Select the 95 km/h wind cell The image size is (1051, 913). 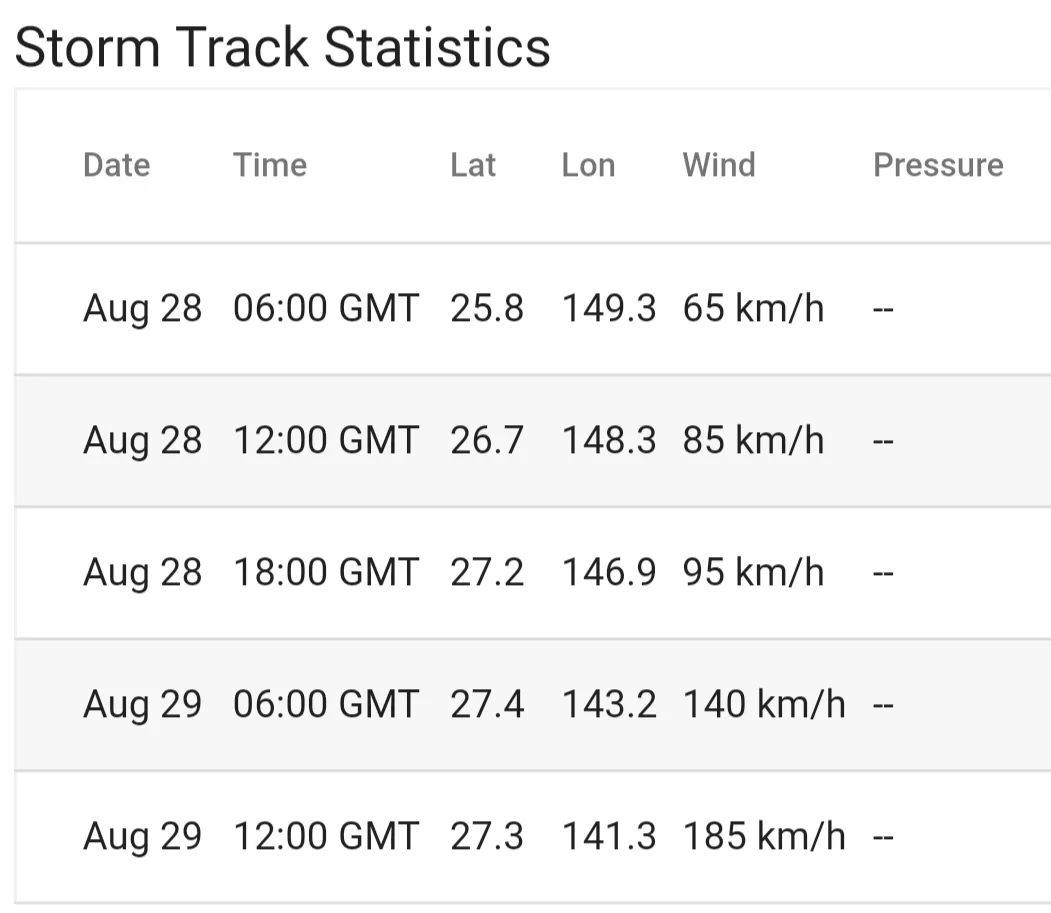[753, 572]
